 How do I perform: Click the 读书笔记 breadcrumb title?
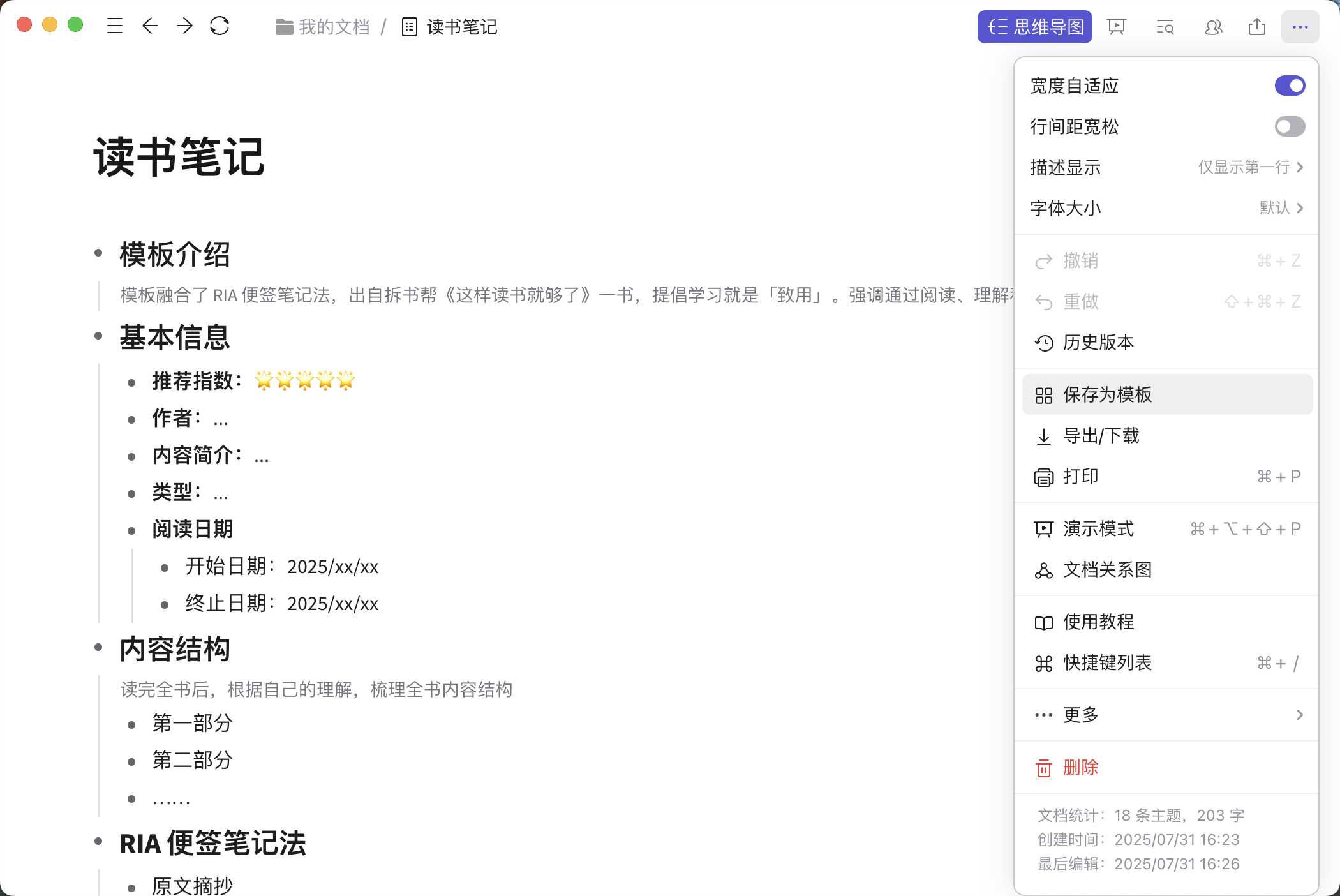click(x=462, y=27)
